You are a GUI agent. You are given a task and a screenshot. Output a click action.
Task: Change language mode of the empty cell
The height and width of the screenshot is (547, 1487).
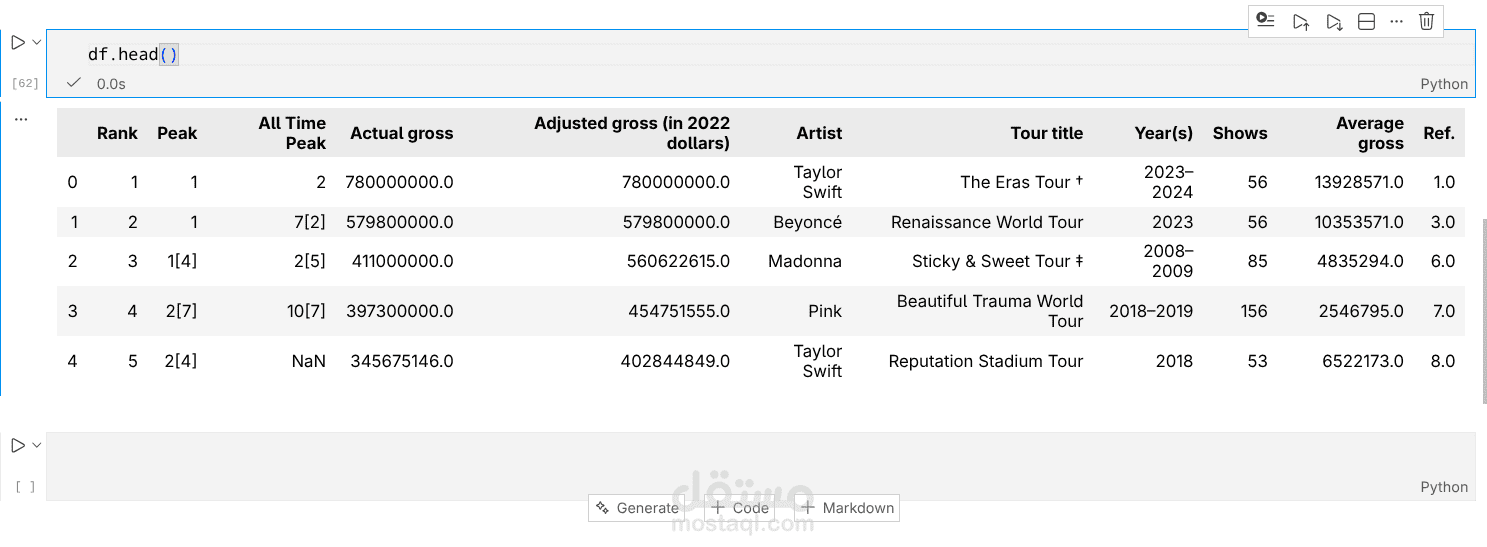pyautogui.click(x=1444, y=487)
